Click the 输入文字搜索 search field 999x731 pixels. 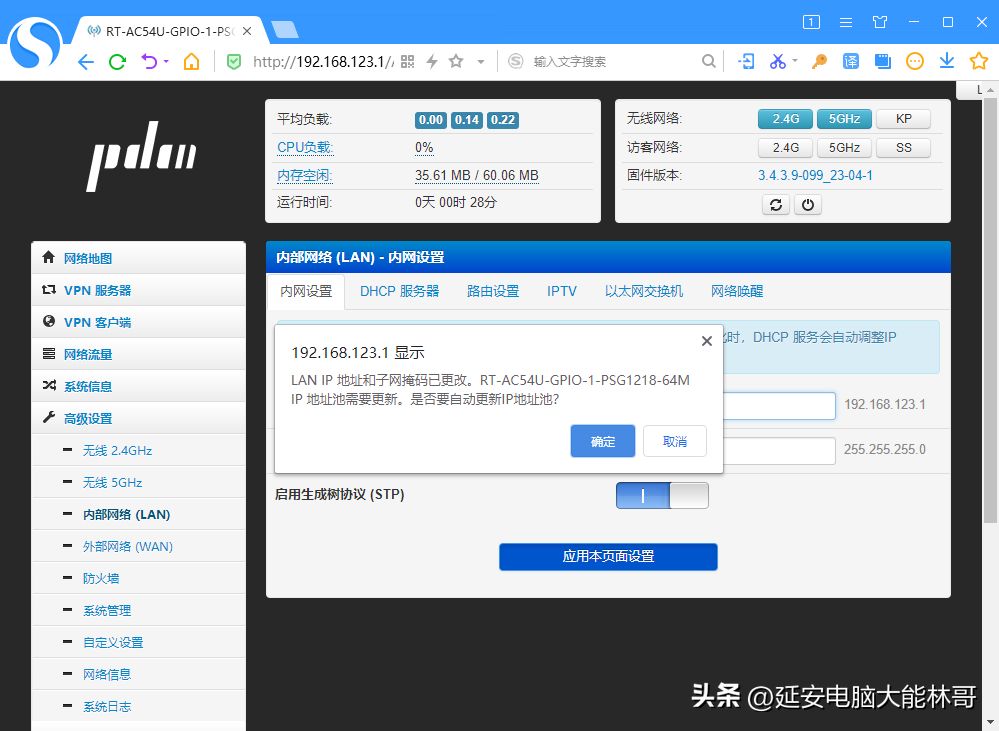click(610, 62)
